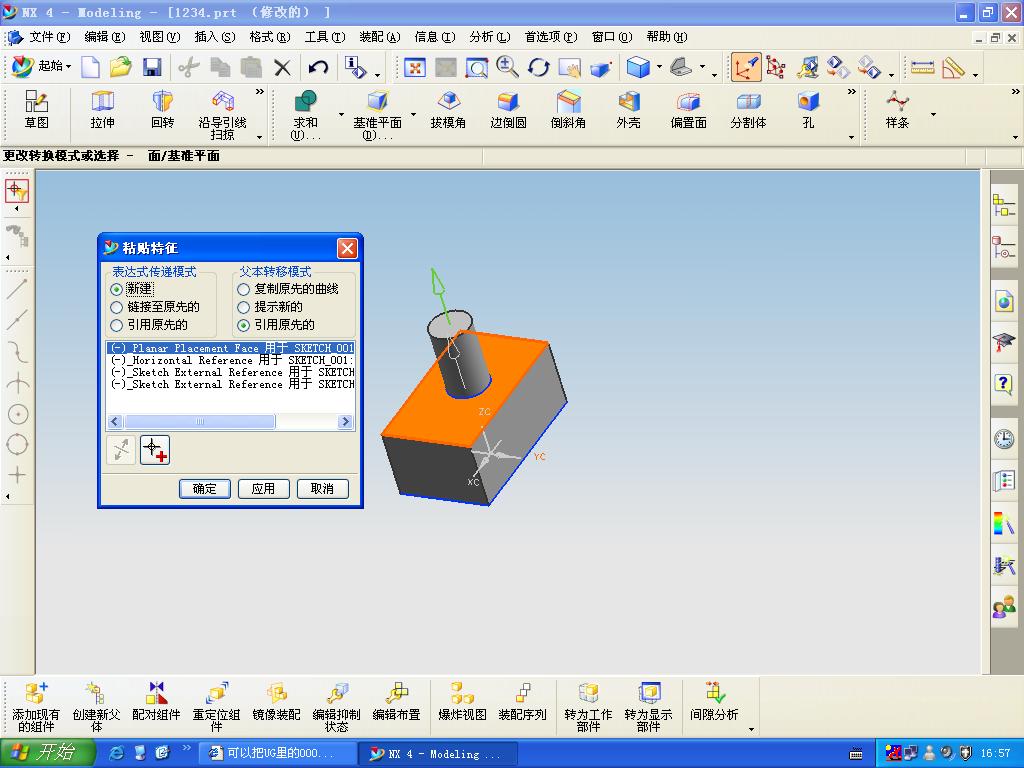Viewport: 1024px width, 768px height.
Task: Click the 间隙分析 clearance analysis icon
Action: tap(714, 701)
